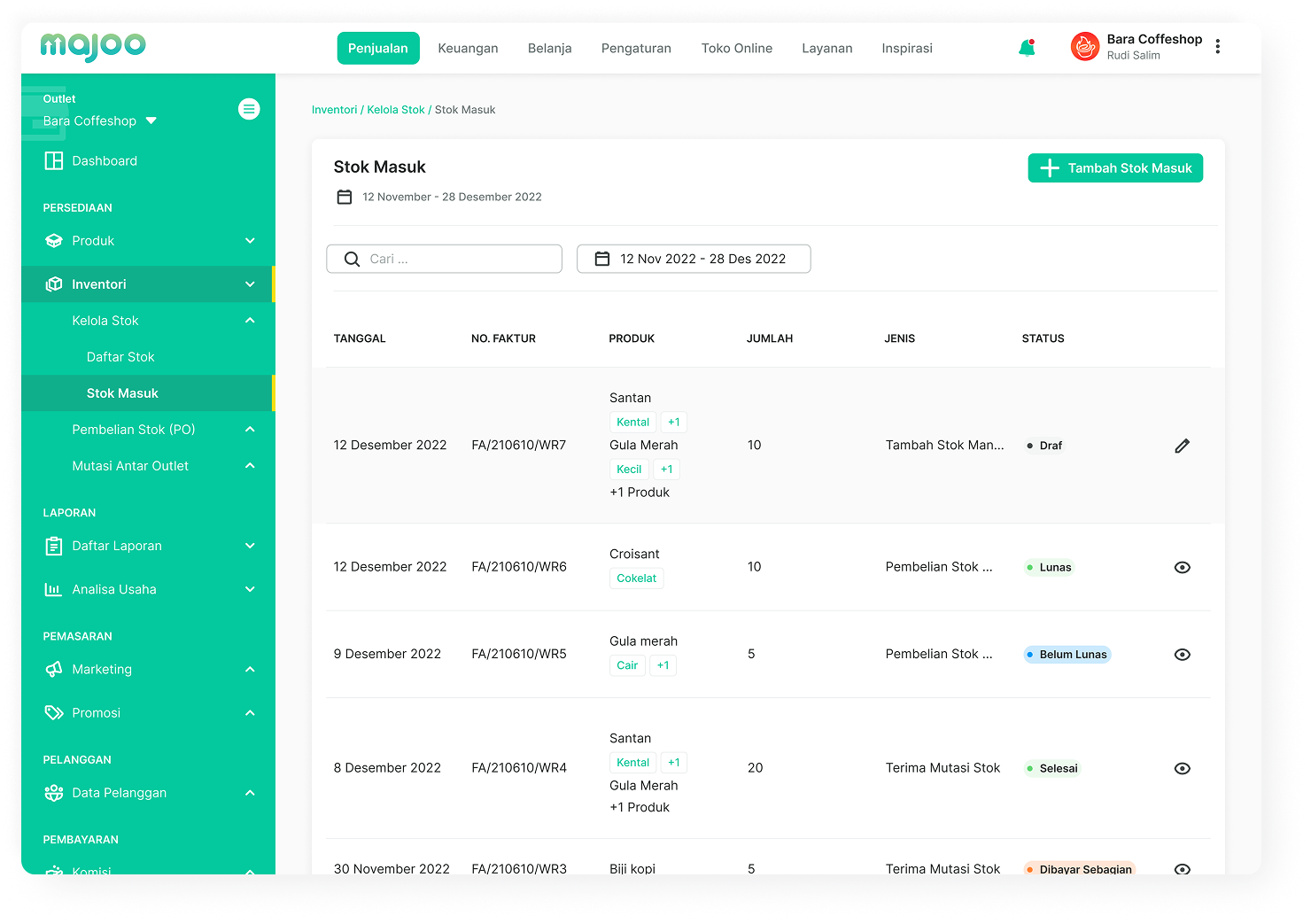The width and height of the screenshot is (1311, 924).
Task: Click the Draf status badge
Action: click(1044, 446)
